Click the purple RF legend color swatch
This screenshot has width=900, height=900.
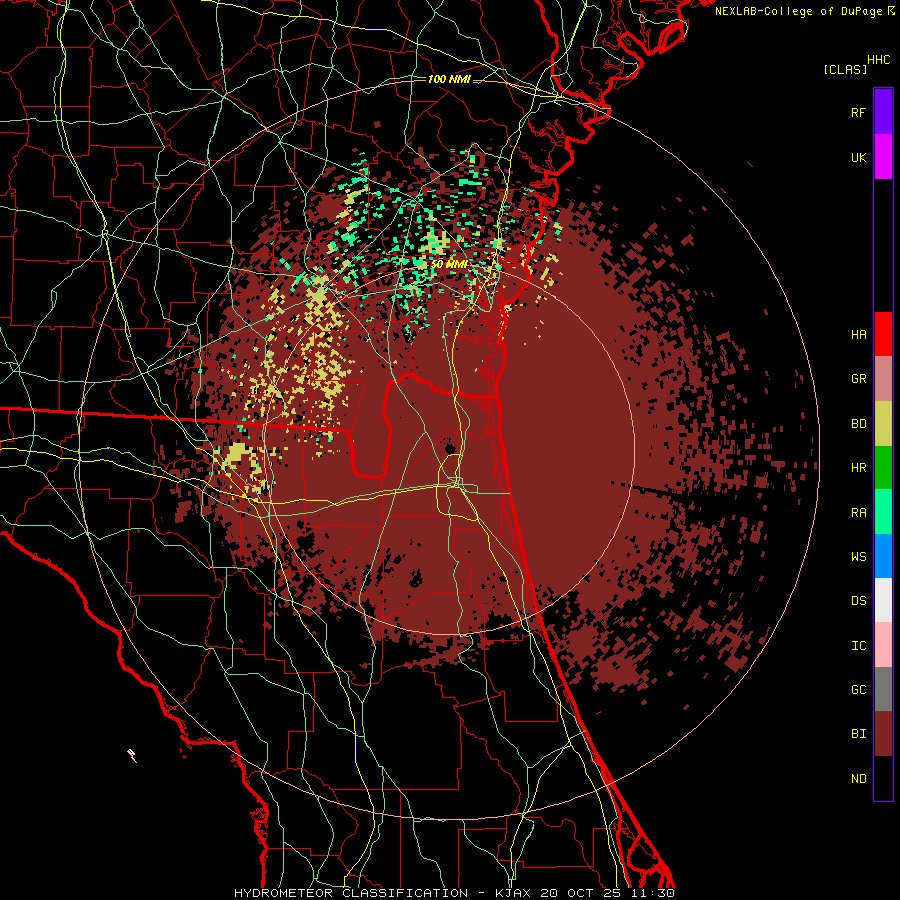[883, 111]
